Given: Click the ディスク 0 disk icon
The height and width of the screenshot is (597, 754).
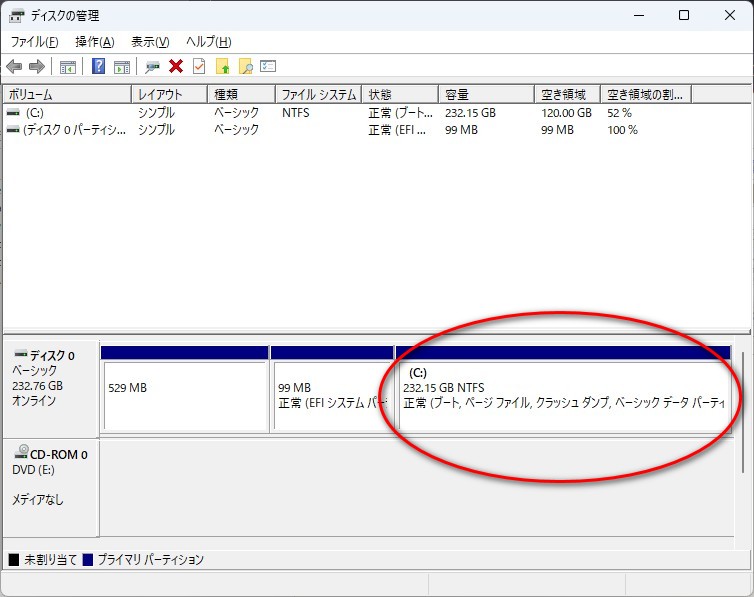Looking at the screenshot, I should (21, 354).
